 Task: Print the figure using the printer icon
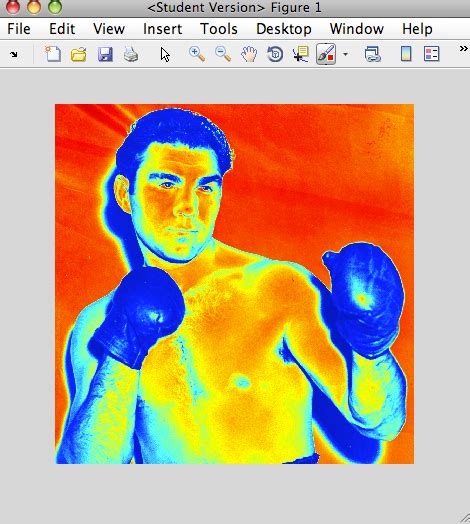(x=131, y=54)
